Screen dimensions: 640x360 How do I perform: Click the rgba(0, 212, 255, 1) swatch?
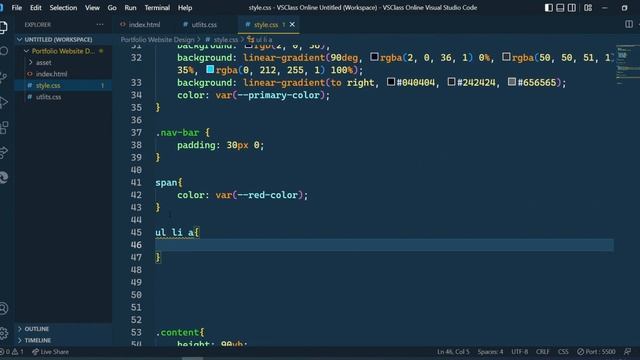point(210,69)
